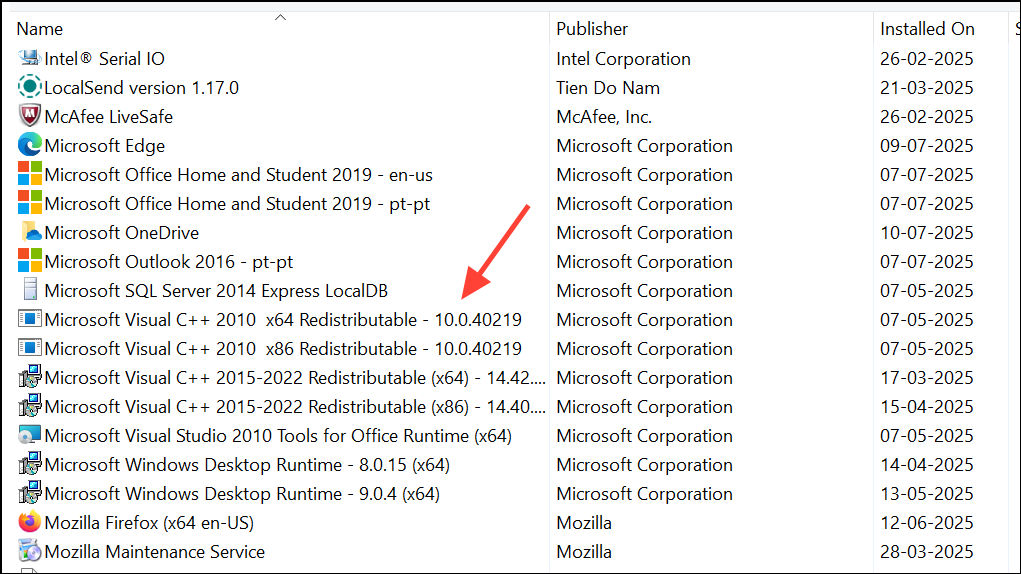Click the Desktop Runtime 9.0.4 icon
Screen dimensions: 1021x574
click(x=29, y=493)
